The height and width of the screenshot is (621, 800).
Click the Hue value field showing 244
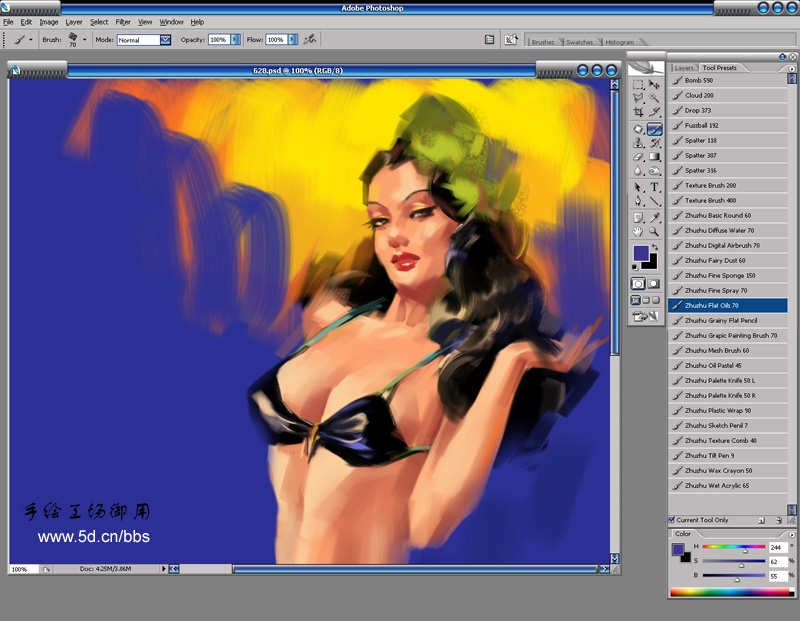pos(778,547)
